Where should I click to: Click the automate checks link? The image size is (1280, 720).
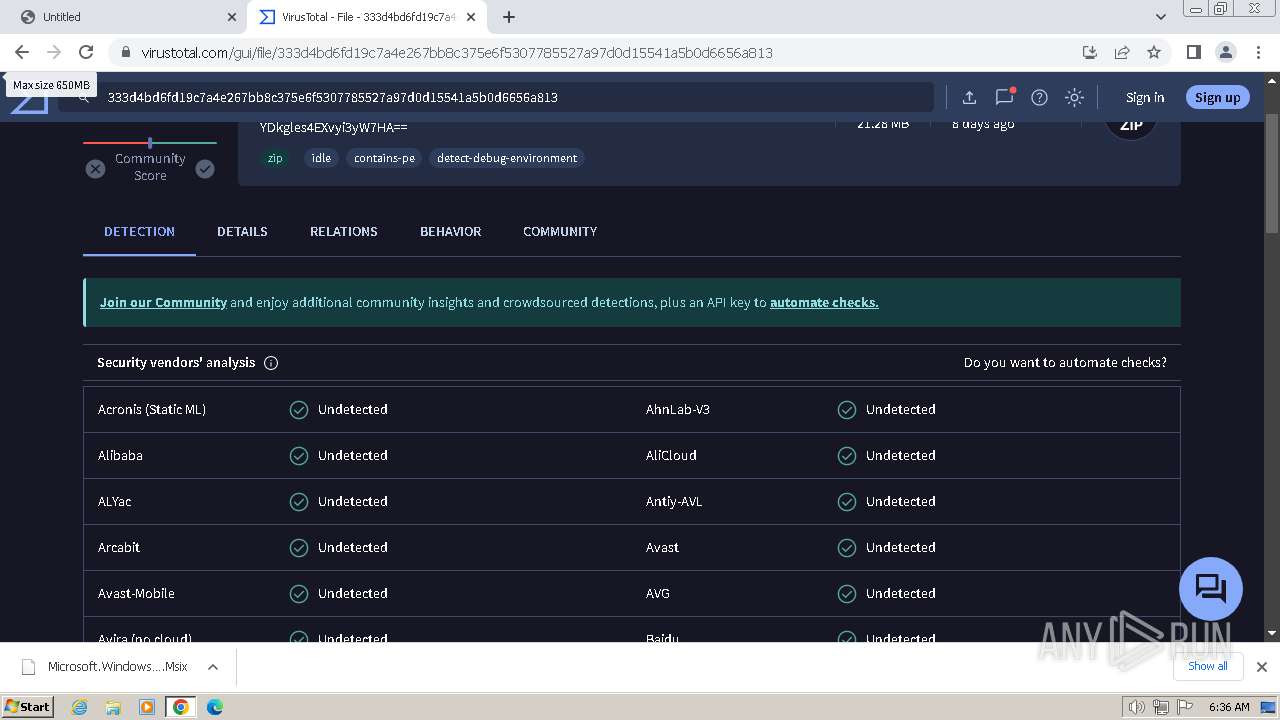[824, 302]
